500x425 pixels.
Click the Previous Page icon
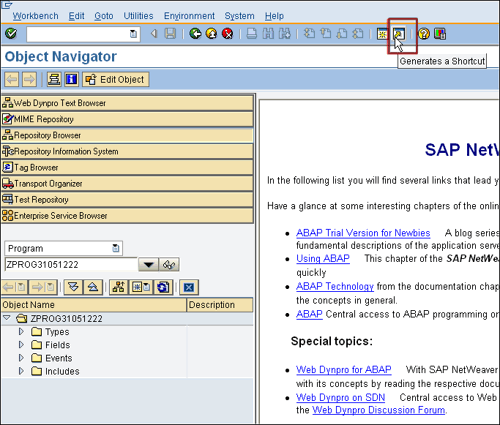point(326,34)
